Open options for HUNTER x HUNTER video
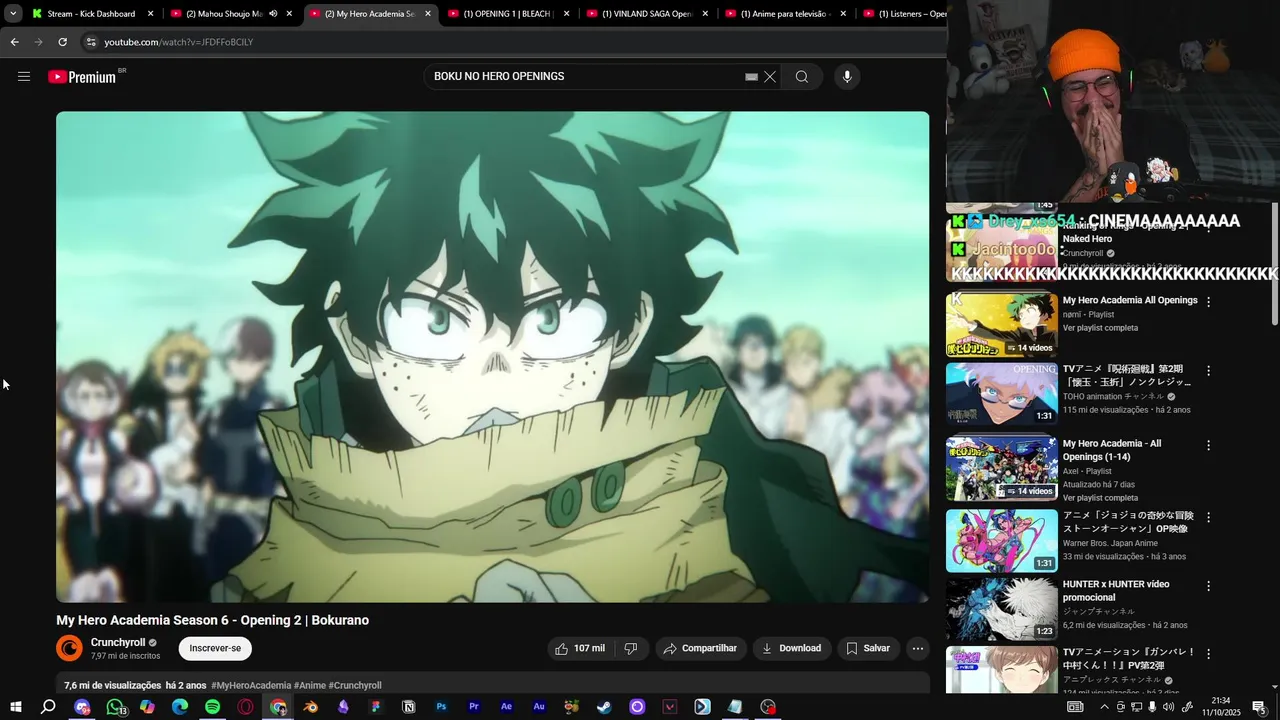The height and width of the screenshot is (720, 1280). (x=1208, y=586)
